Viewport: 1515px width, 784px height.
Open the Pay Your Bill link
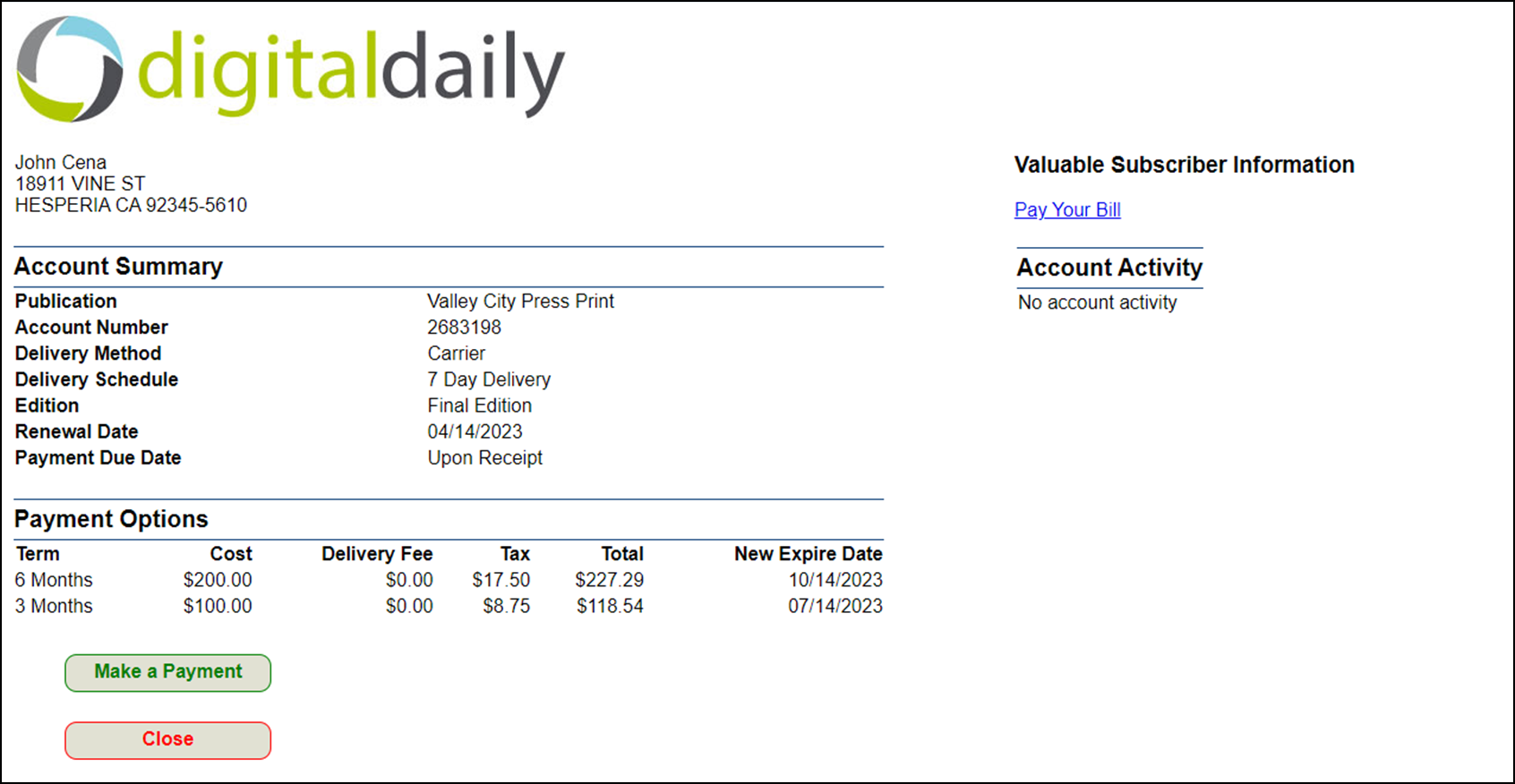point(1066,209)
